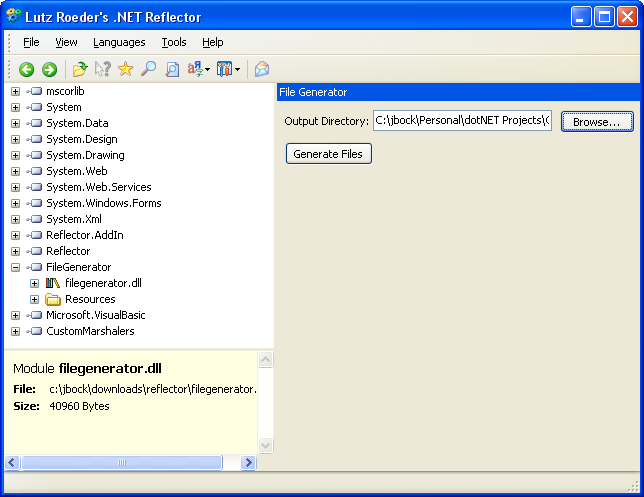
Task: Click the System.Xml assembly icon
Action: tap(34, 219)
